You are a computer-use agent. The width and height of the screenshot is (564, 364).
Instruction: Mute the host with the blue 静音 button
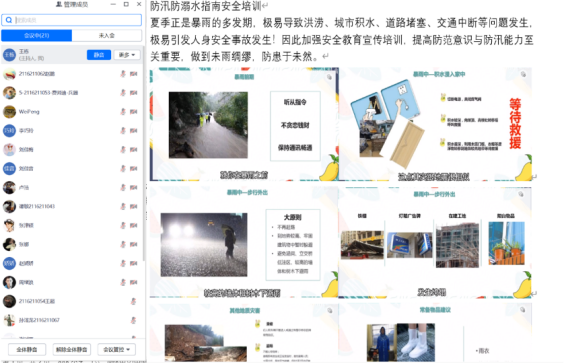click(99, 55)
